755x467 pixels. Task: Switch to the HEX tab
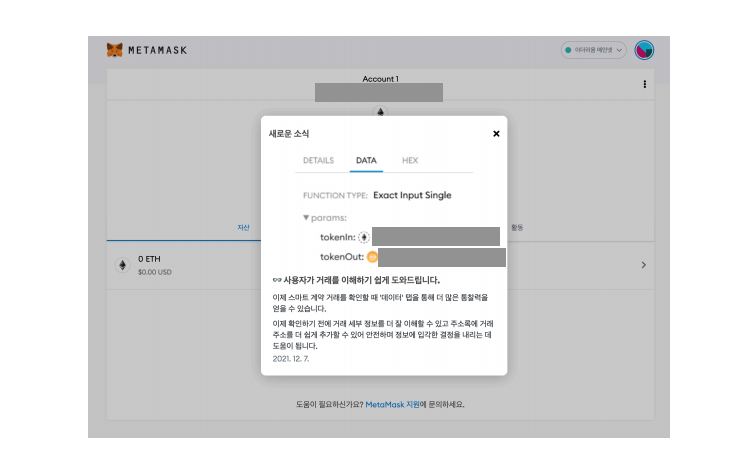[410, 160]
